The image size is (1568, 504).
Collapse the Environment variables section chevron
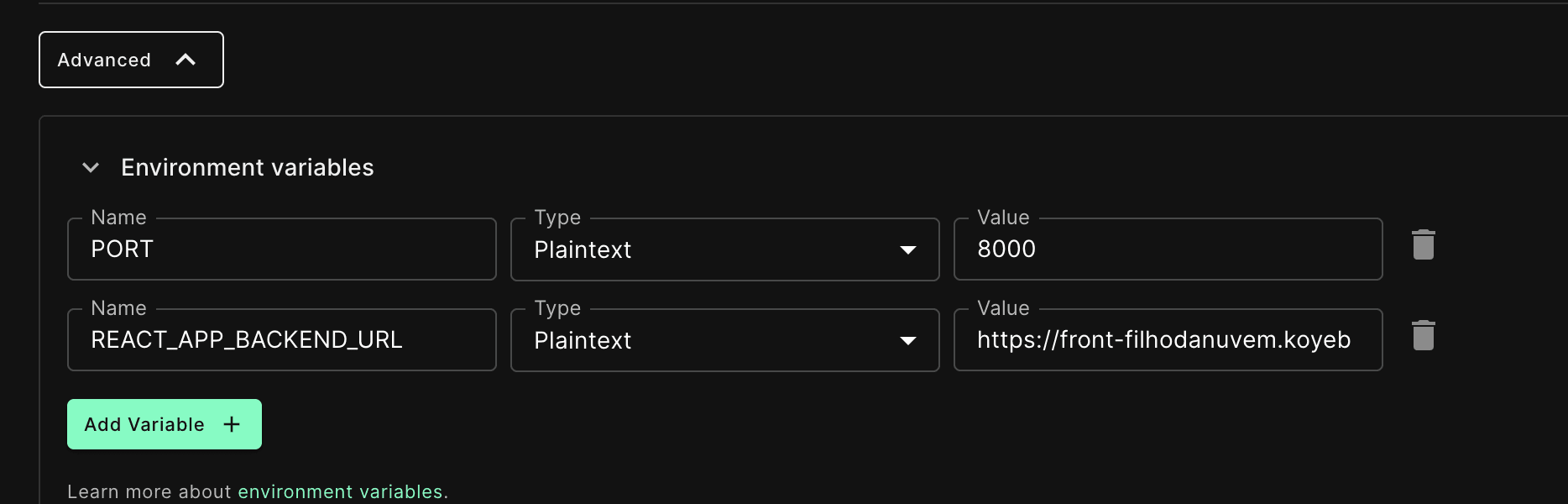point(91,168)
